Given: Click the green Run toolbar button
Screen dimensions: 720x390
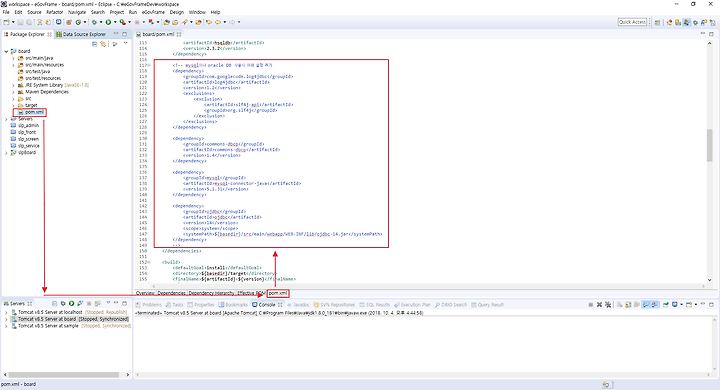Looking at the screenshot, I should pyautogui.click(x=108, y=22).
